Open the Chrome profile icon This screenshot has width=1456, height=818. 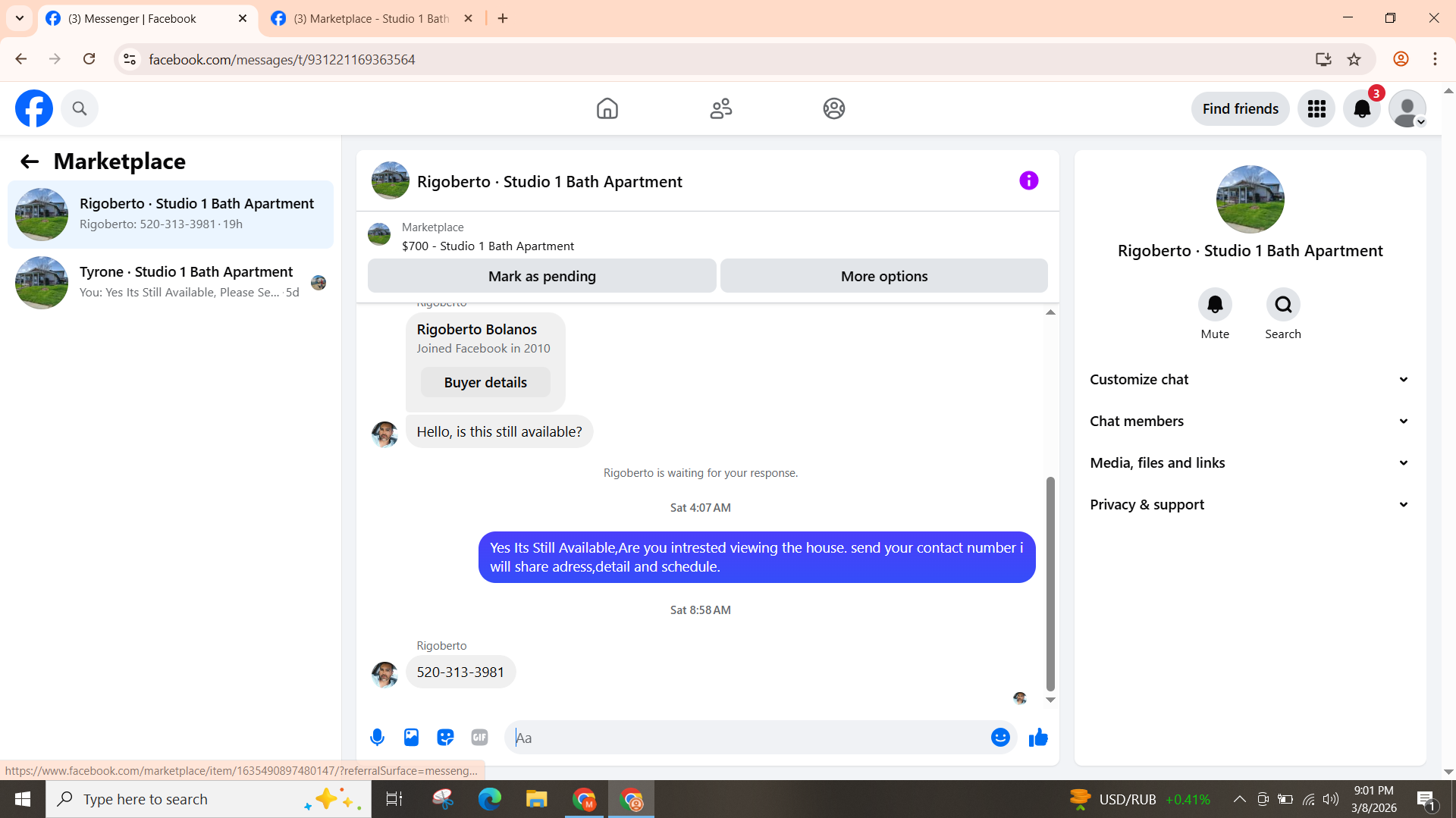pos(1401,59)
